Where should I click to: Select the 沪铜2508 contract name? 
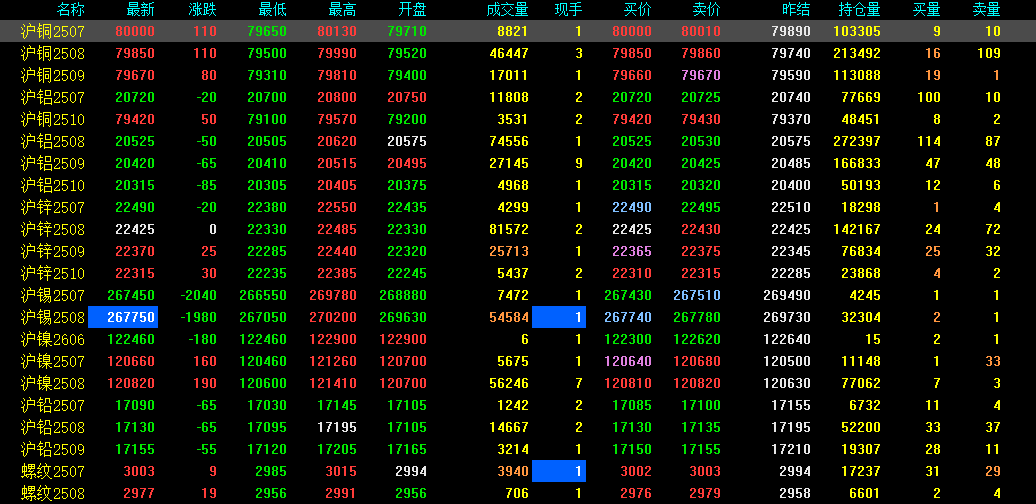[52, 54]
